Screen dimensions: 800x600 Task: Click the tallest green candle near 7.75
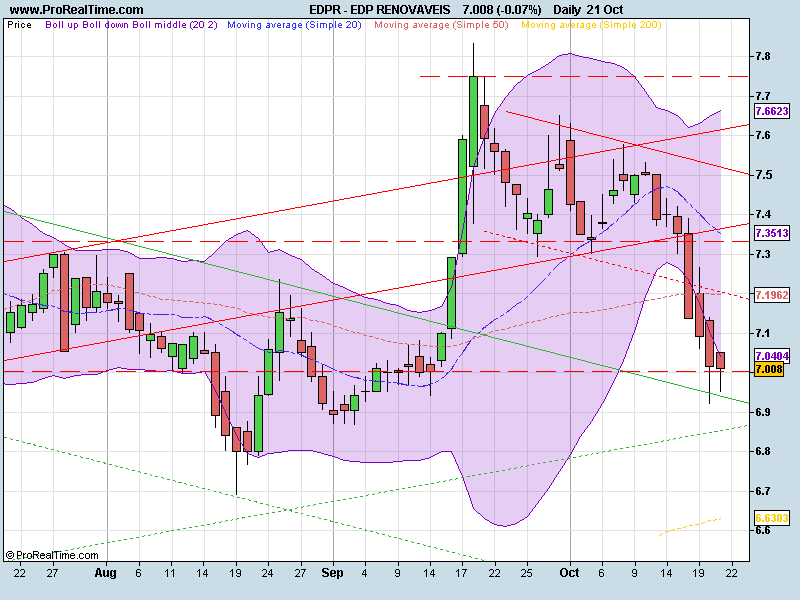(473, 121)
